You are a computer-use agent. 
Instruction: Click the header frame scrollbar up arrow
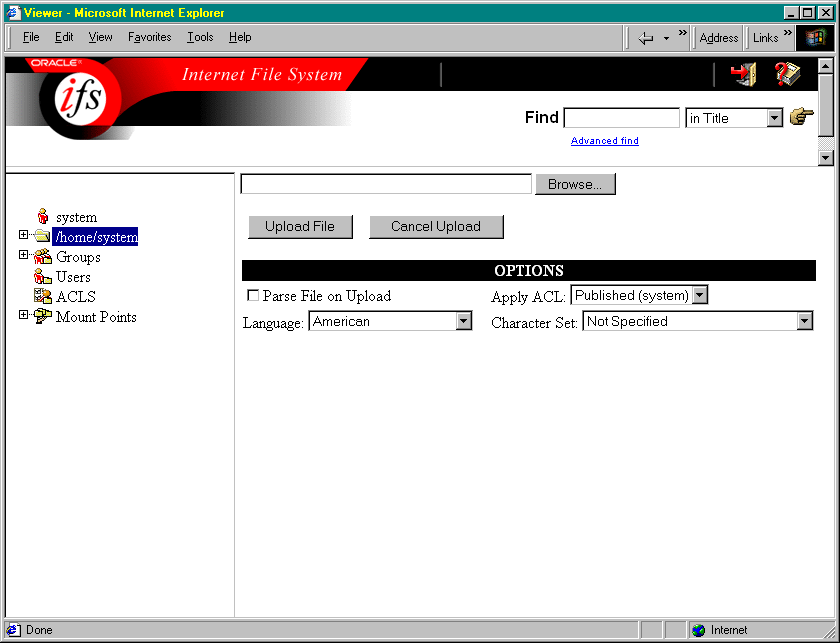tap(826, 65)
